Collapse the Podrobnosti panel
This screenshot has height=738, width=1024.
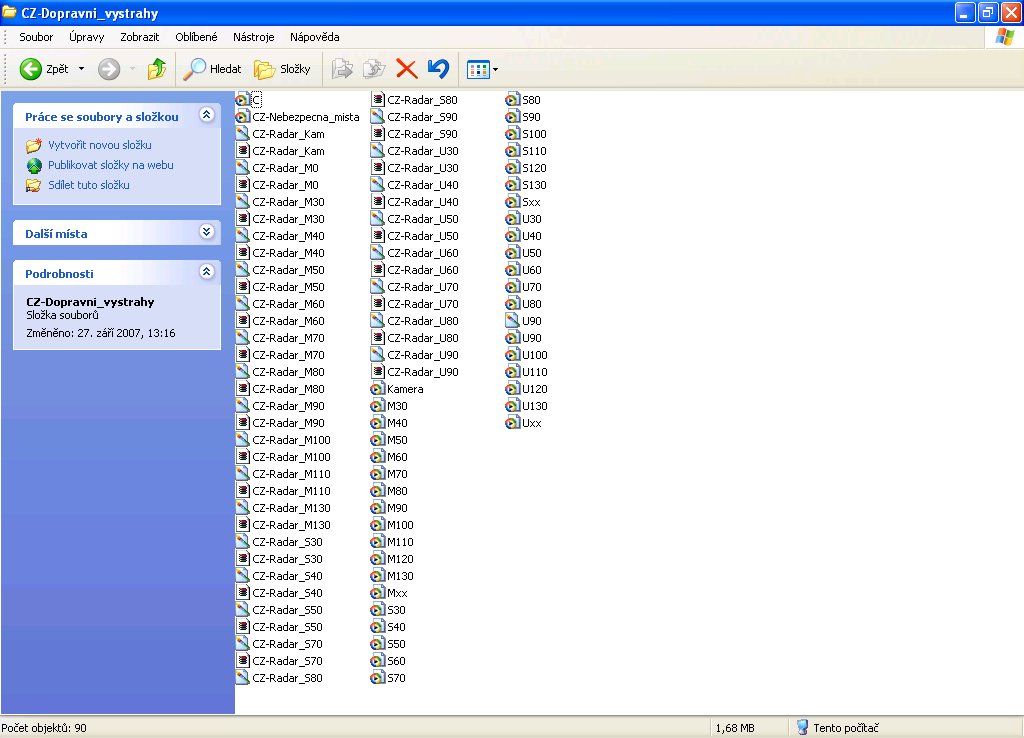click(x=207, y=272)
